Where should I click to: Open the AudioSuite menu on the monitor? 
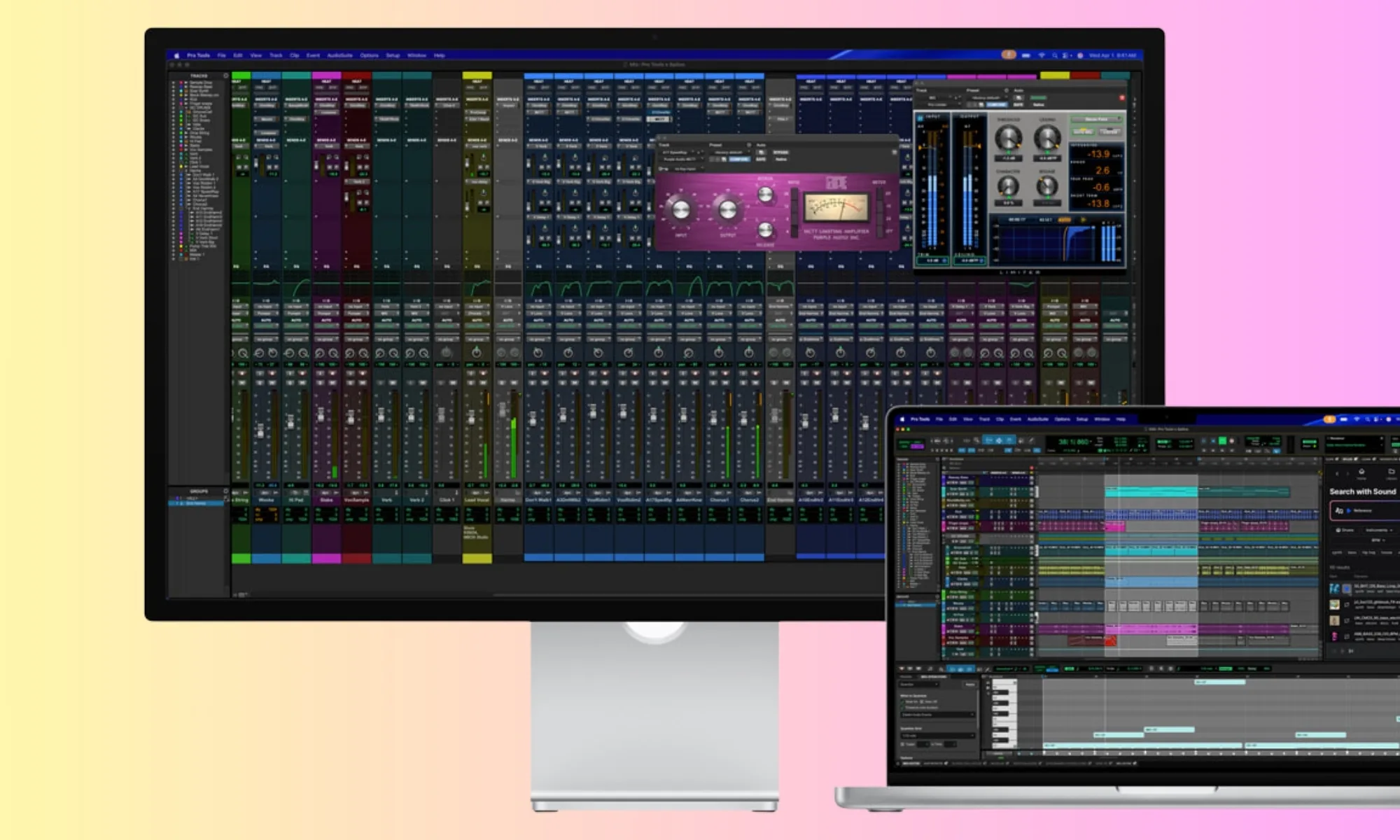[340, 55]
